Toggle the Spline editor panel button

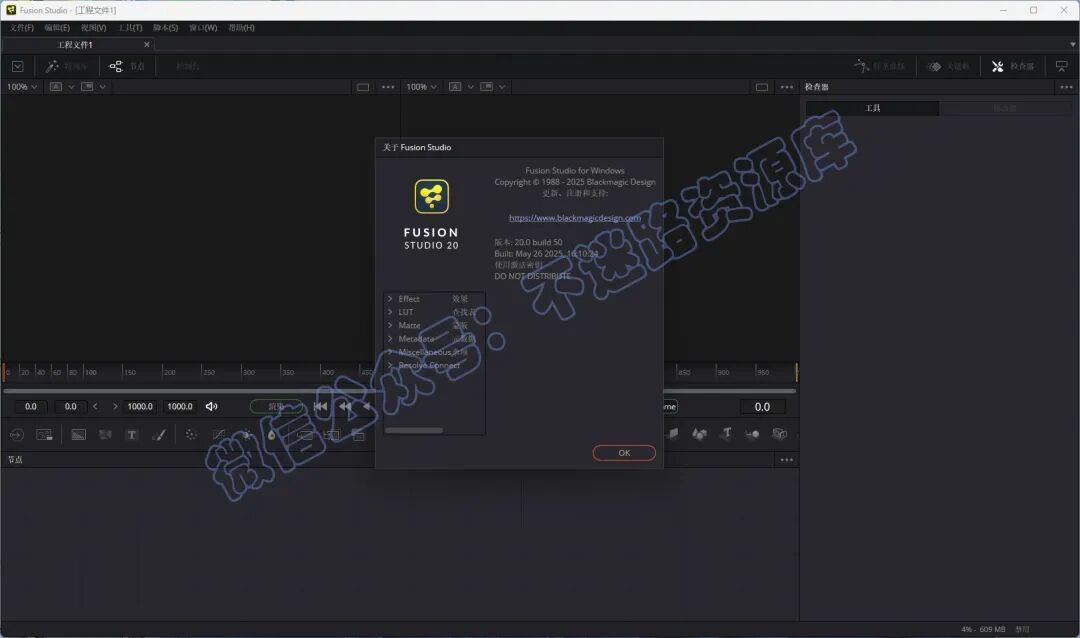tap(880, 66)
